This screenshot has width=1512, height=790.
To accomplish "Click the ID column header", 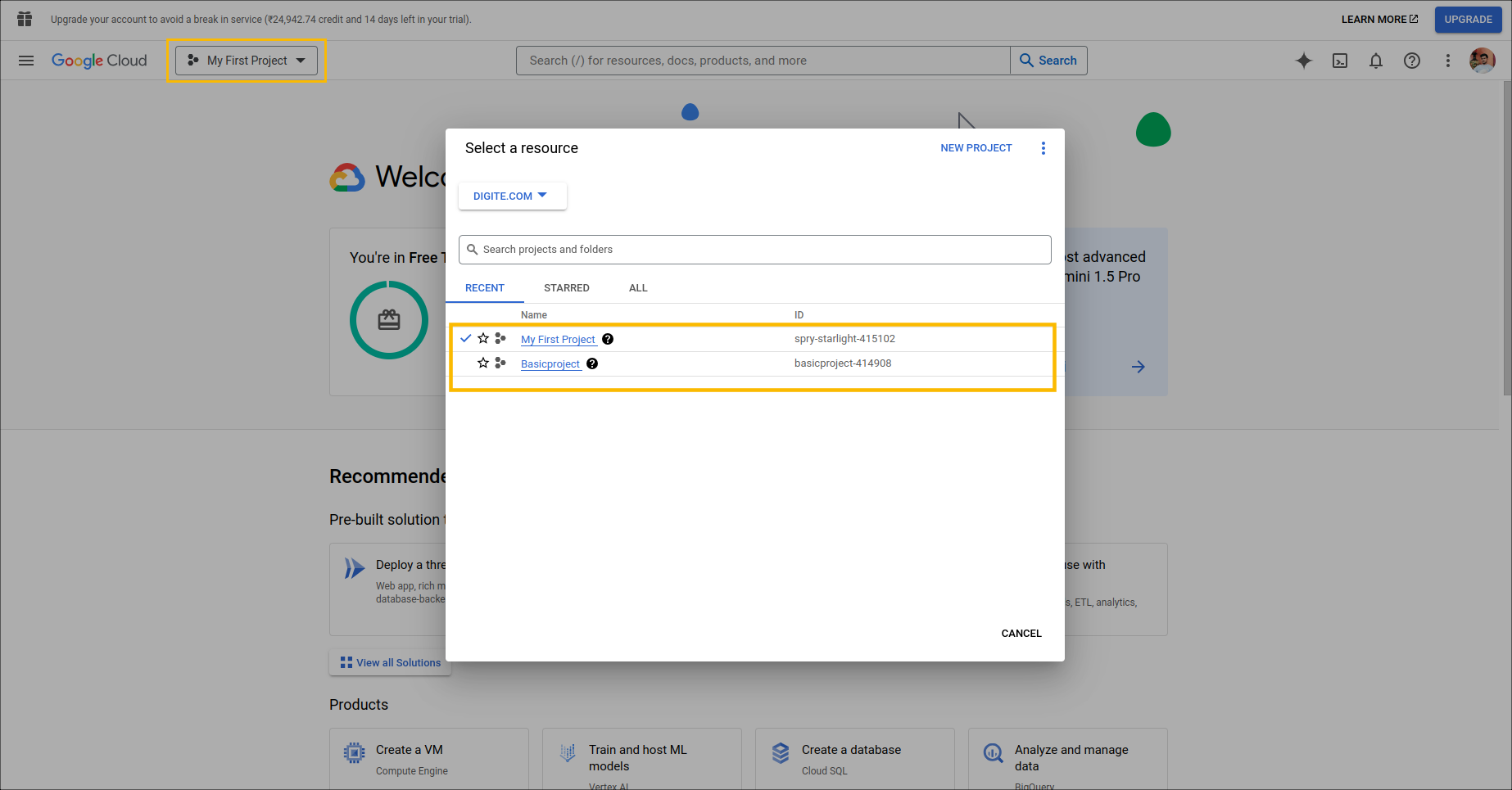I will click(x=799, y=315).
